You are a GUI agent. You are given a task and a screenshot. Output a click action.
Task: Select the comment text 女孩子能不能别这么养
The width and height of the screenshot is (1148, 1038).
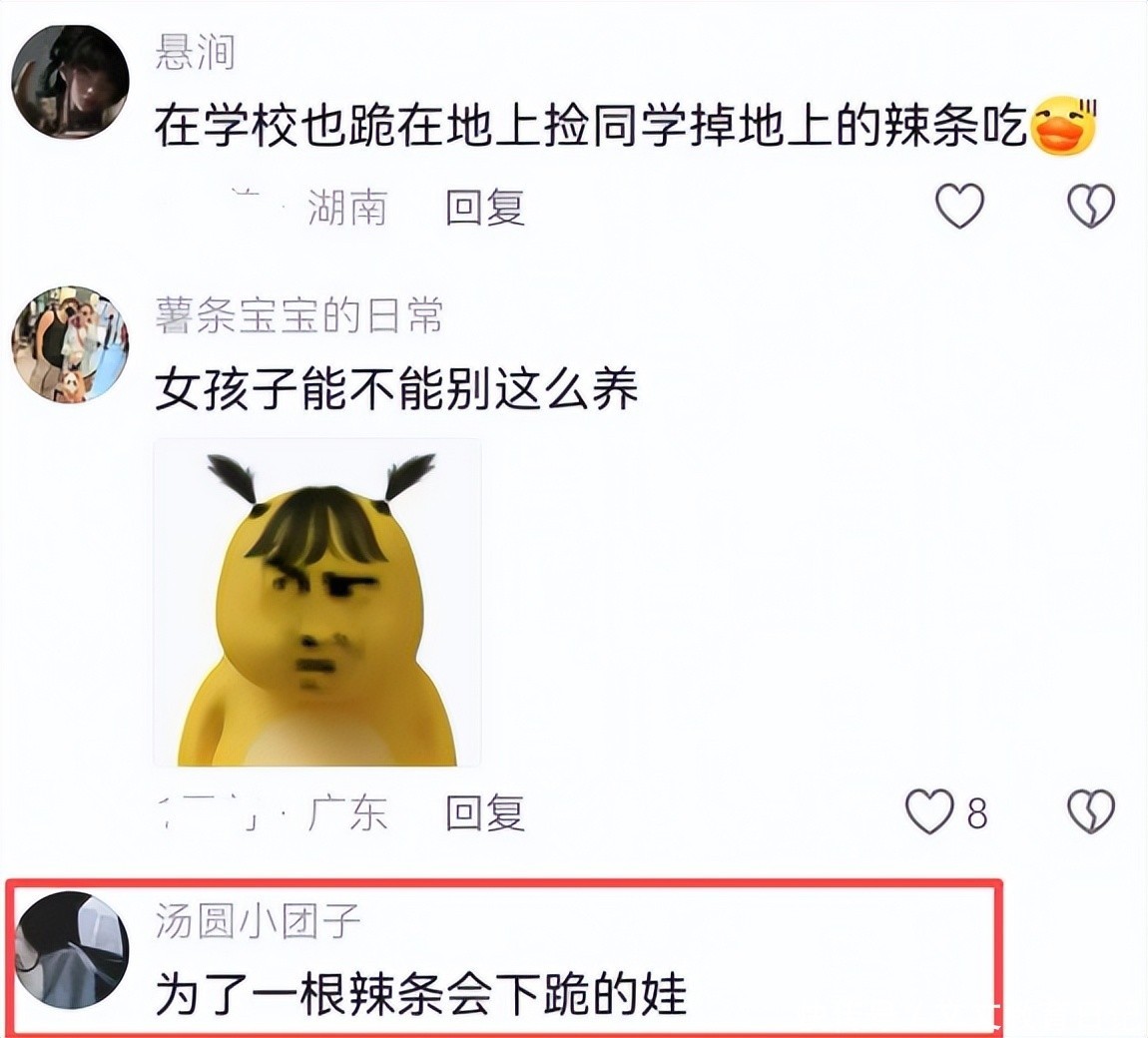396,388
